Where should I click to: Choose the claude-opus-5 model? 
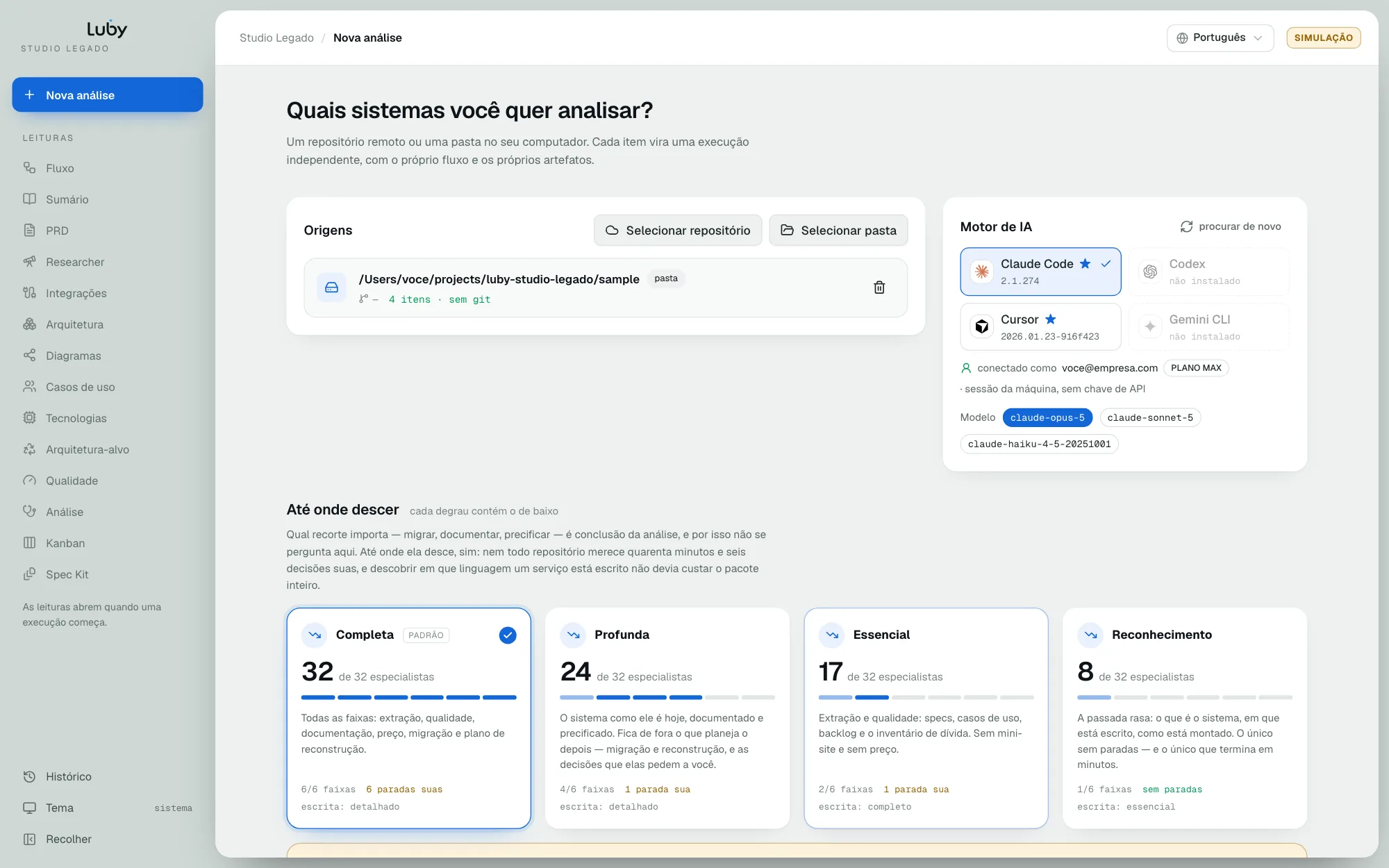pos(1047,417)
